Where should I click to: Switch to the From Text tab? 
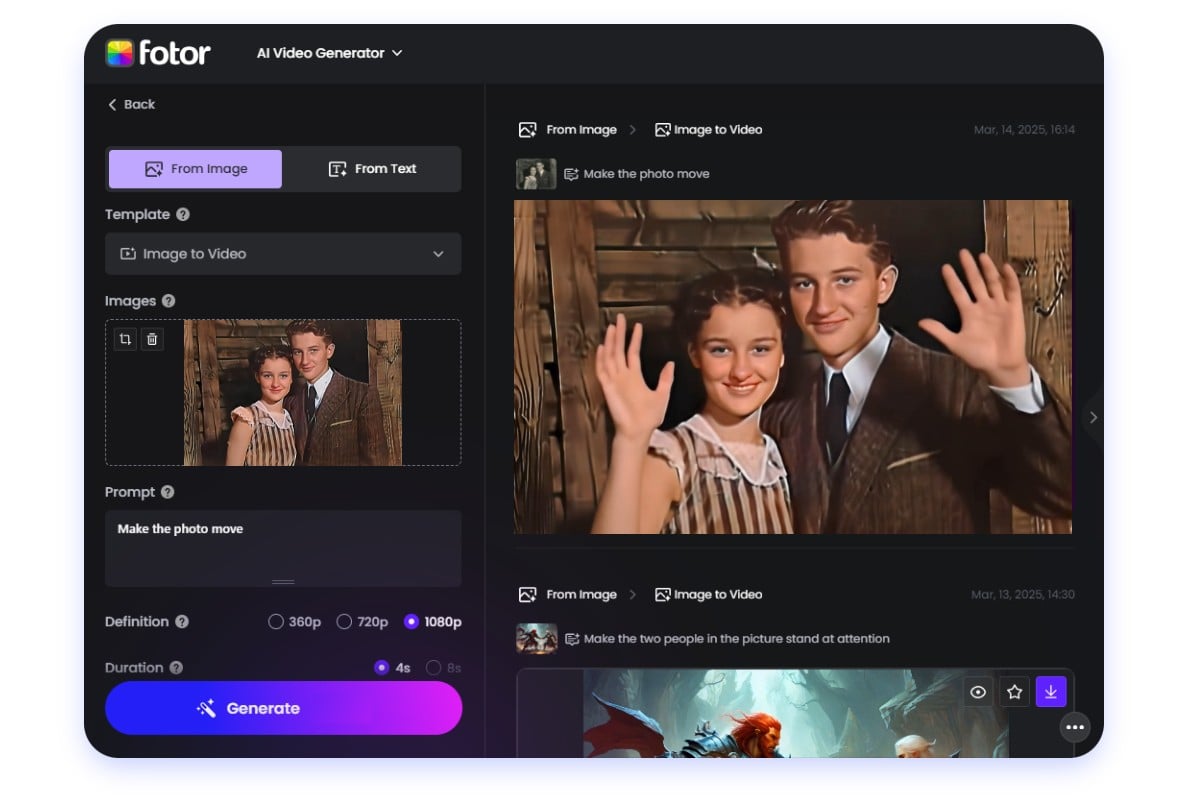(x=372, y=169)
